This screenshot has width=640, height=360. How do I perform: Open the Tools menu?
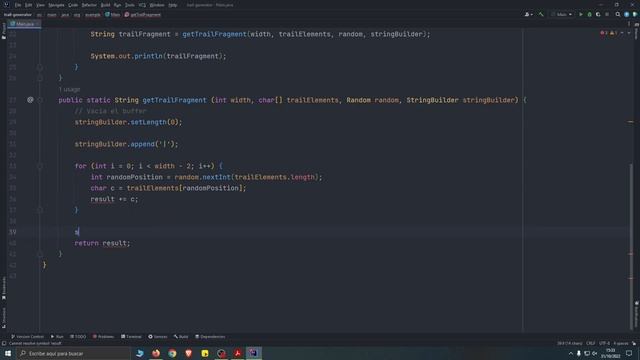(130, 5)
